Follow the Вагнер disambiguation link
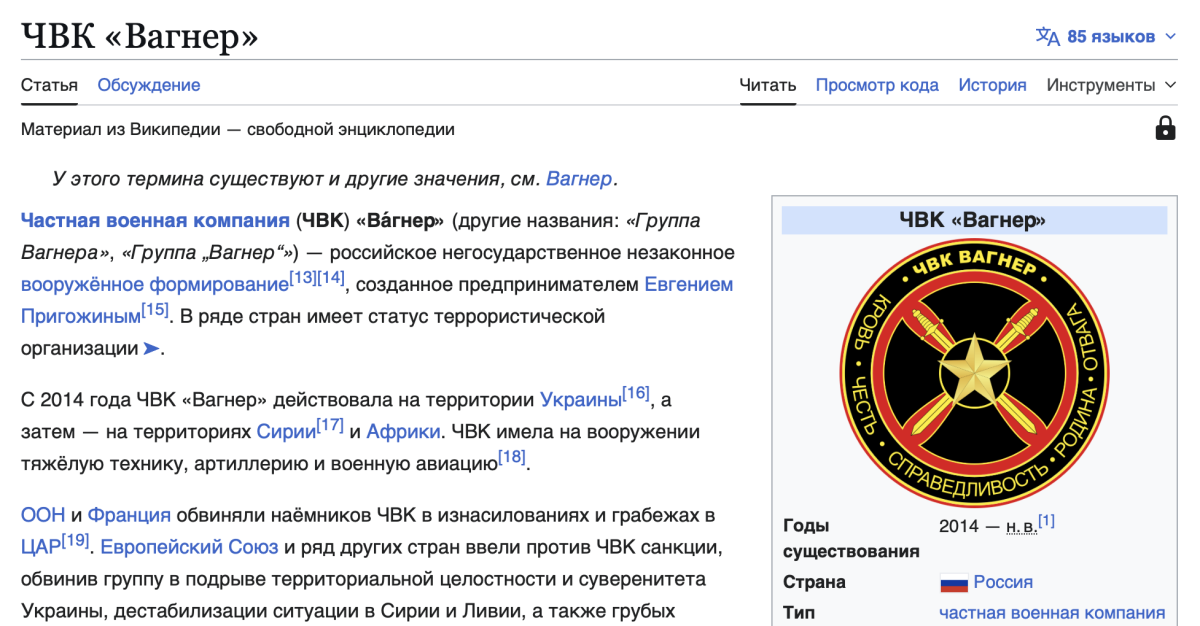Viewport: 1200px width, 626px height. click(x=579, y=179)
